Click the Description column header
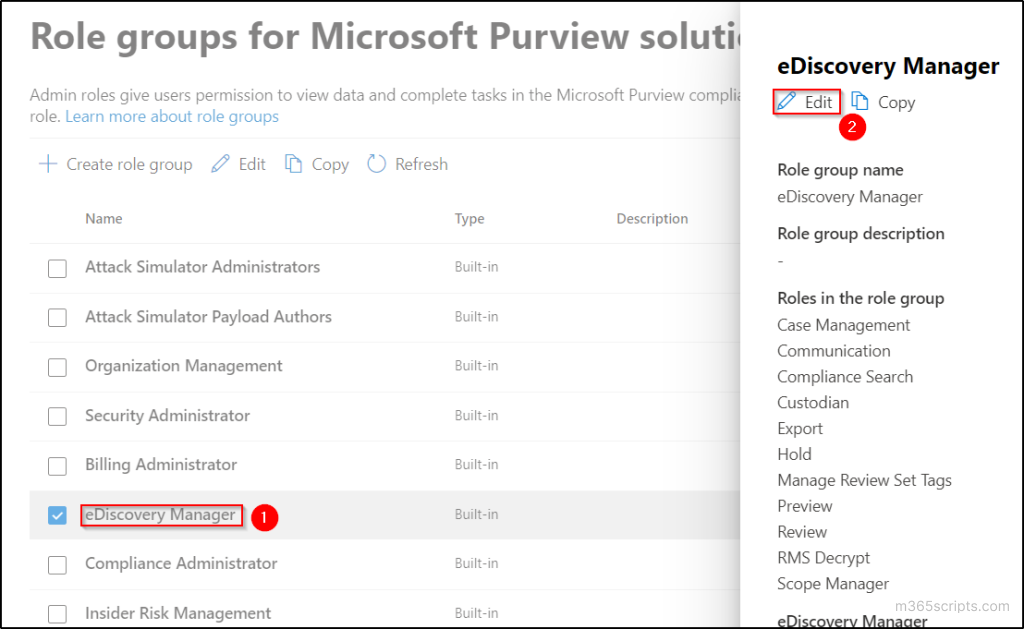 tap(652, 218)
